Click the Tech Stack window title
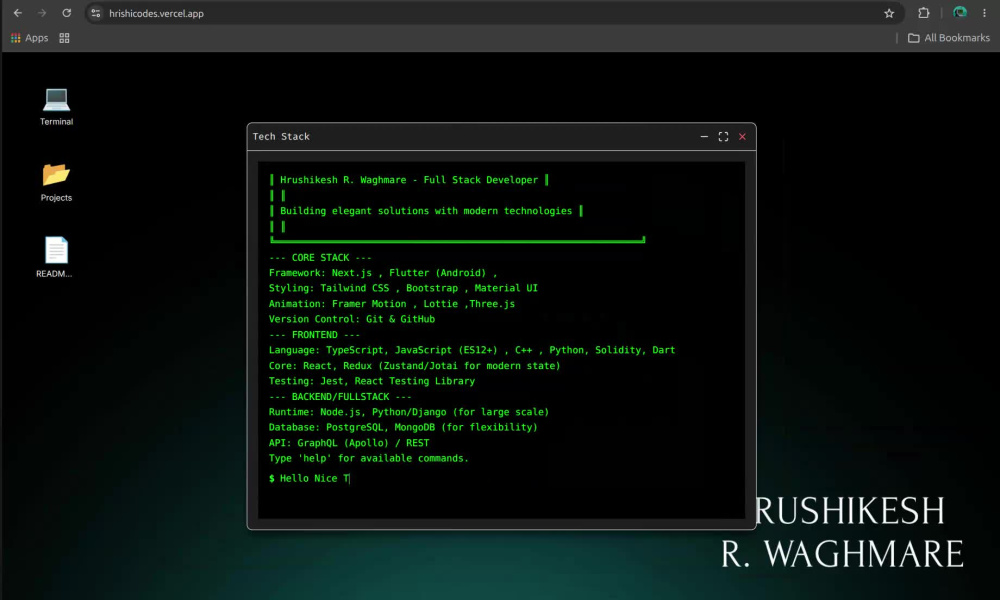Screen dimensions: 1000x600 [281, 136]
